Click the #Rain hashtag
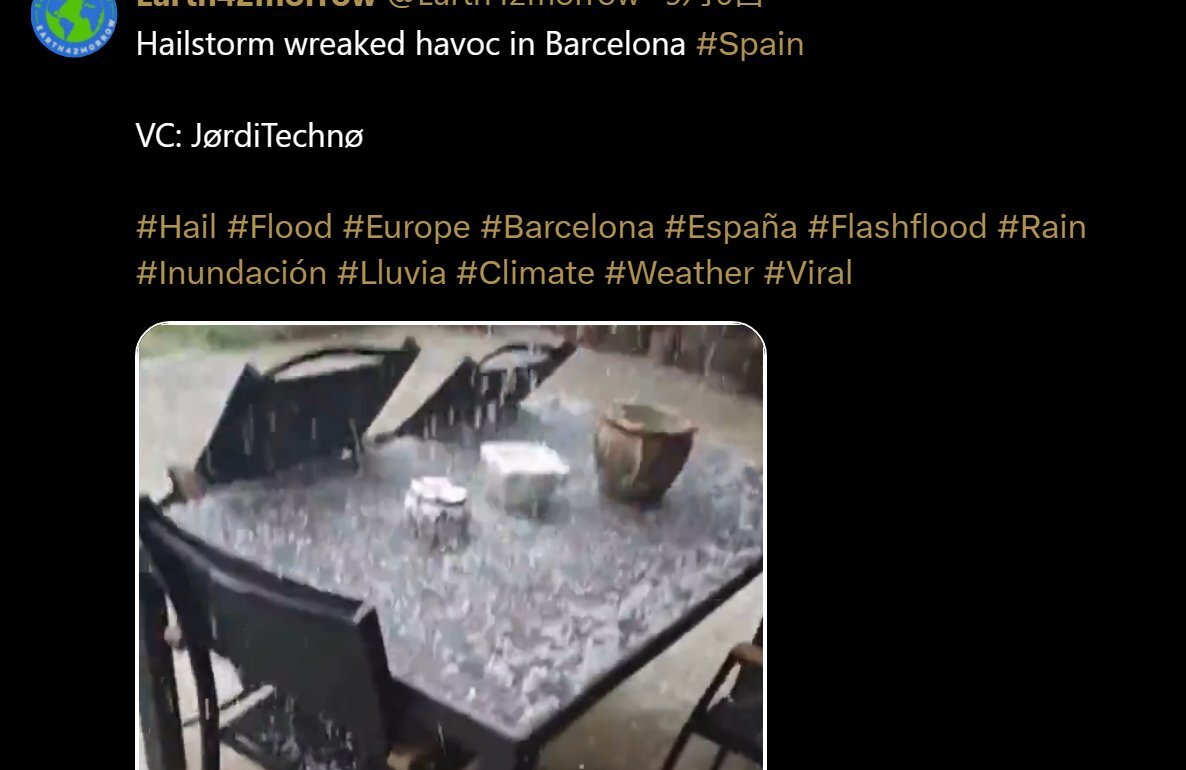 pos(1042,227)
